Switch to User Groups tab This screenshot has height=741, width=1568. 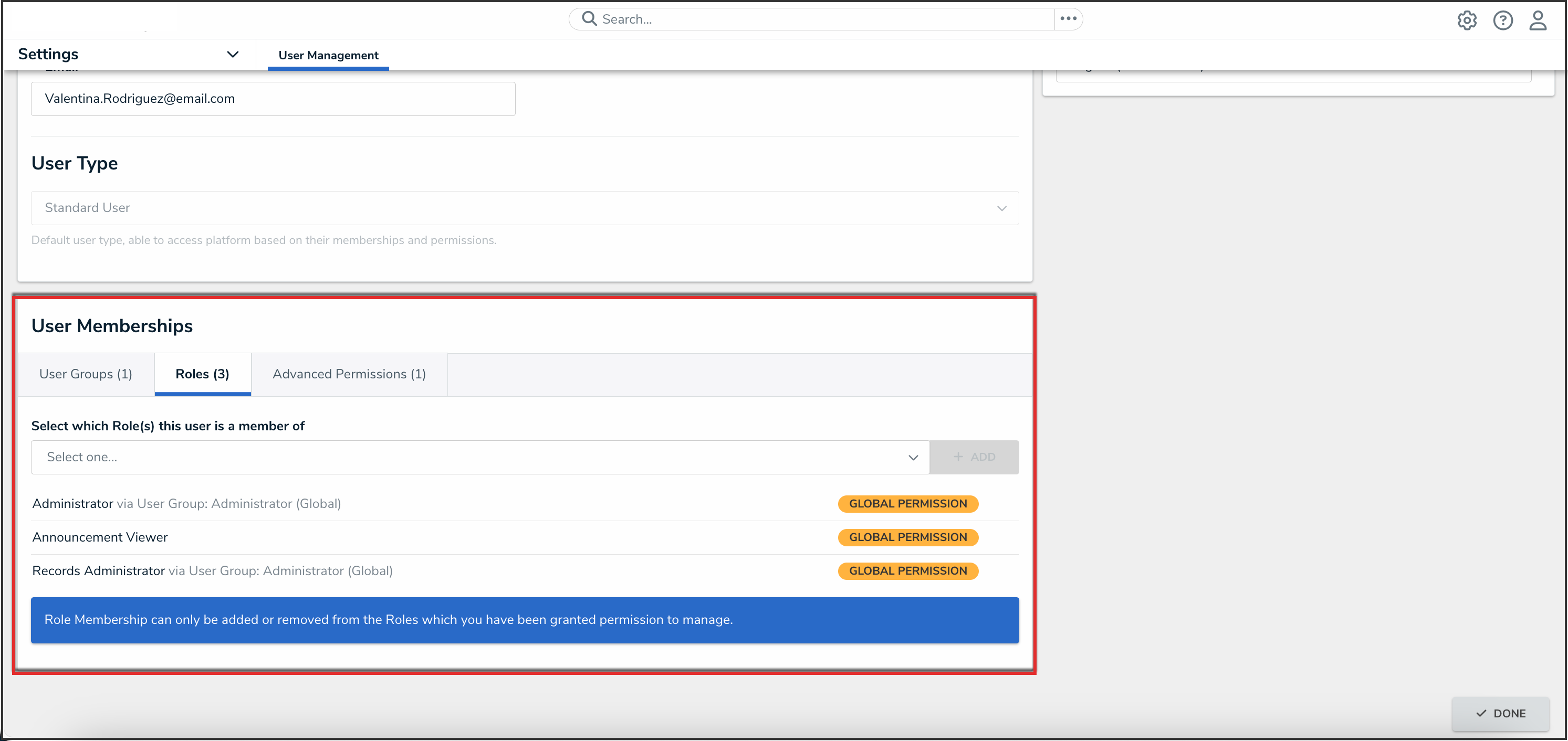pyautogui.click(x=86, y=374)
